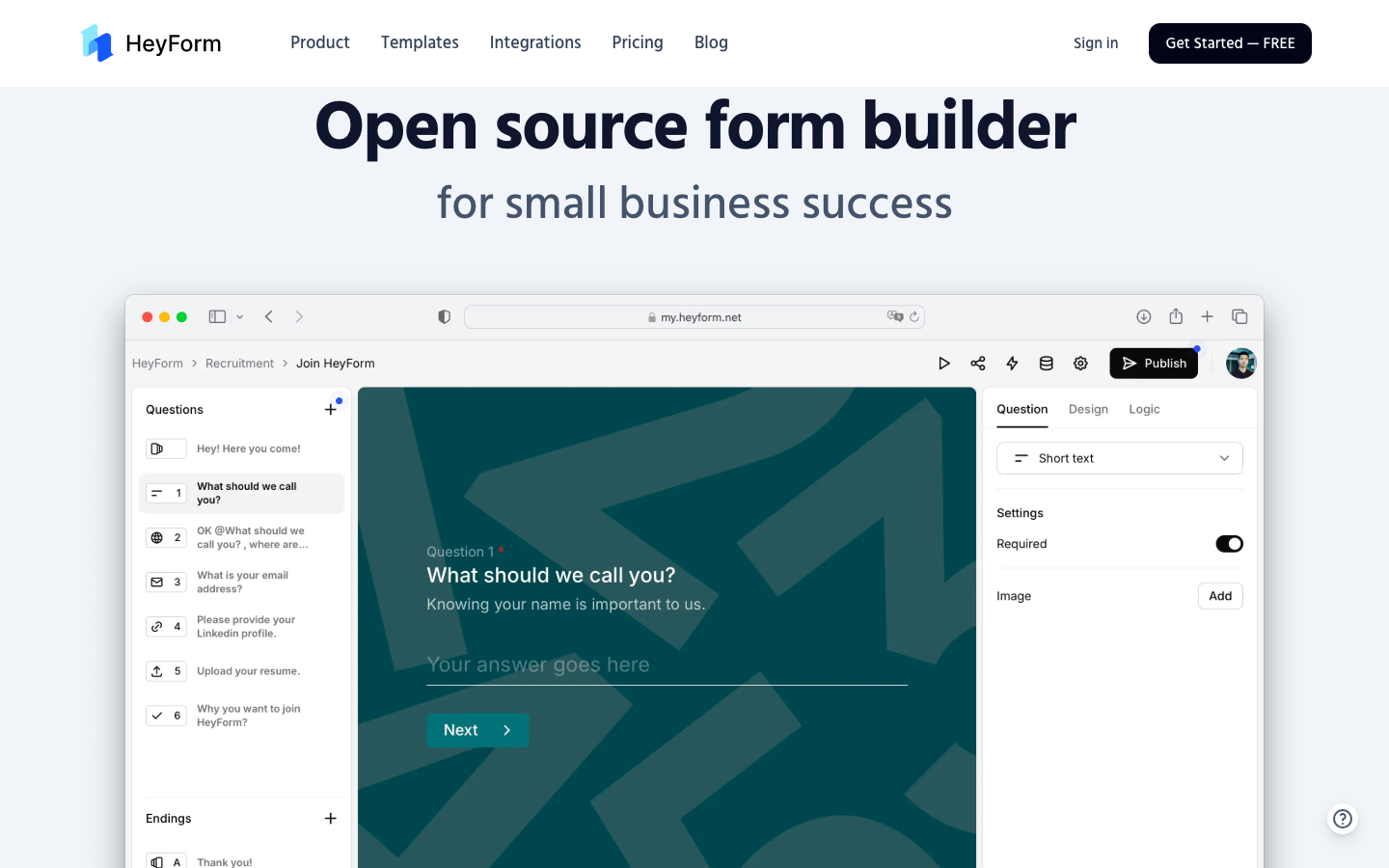Viewport: 1389px width, 868px height.
Task: Preview the form with the play icon
Action: point(944,364)
